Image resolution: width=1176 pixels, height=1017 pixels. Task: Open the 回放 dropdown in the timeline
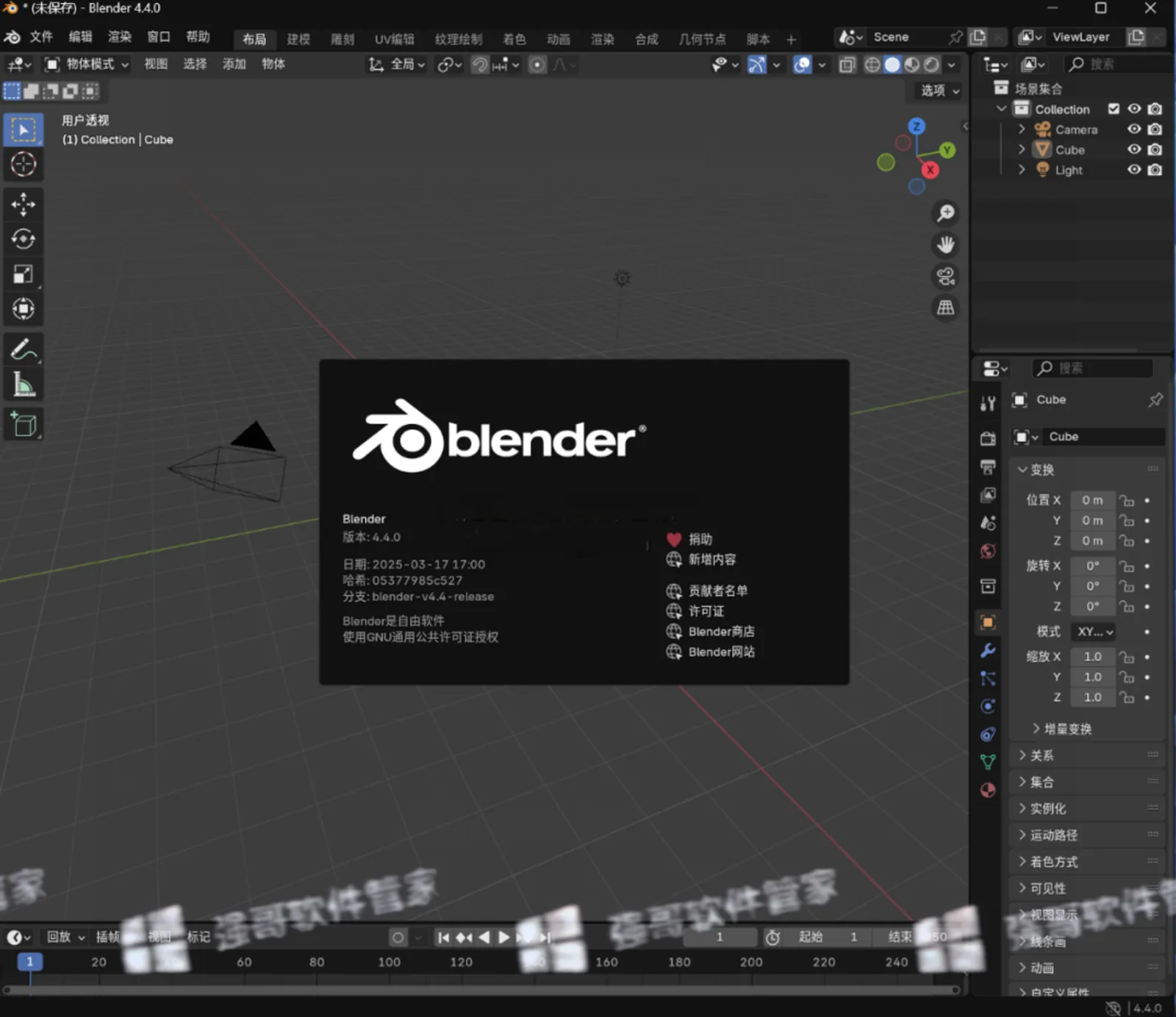click(x=65, y=937)
